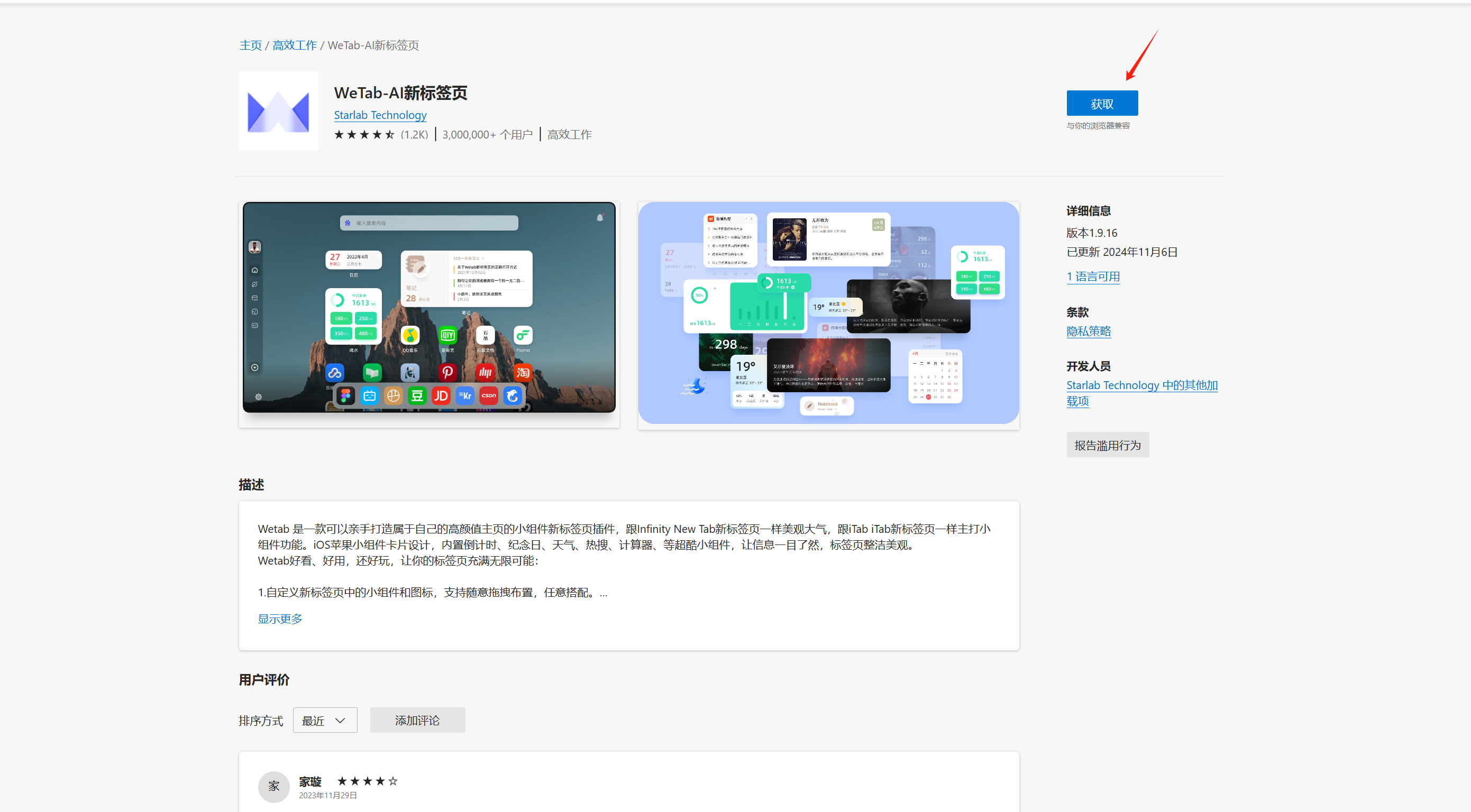
Task: Expand the 1 语言可用 languages link
Action: point(1092,277)
